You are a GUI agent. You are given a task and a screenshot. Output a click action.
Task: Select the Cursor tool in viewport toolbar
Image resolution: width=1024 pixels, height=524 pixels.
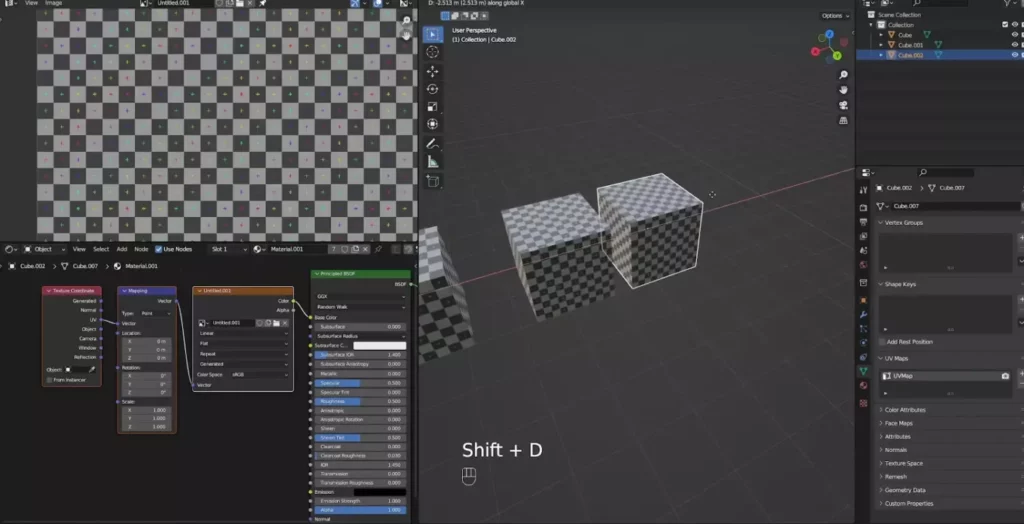433,52
